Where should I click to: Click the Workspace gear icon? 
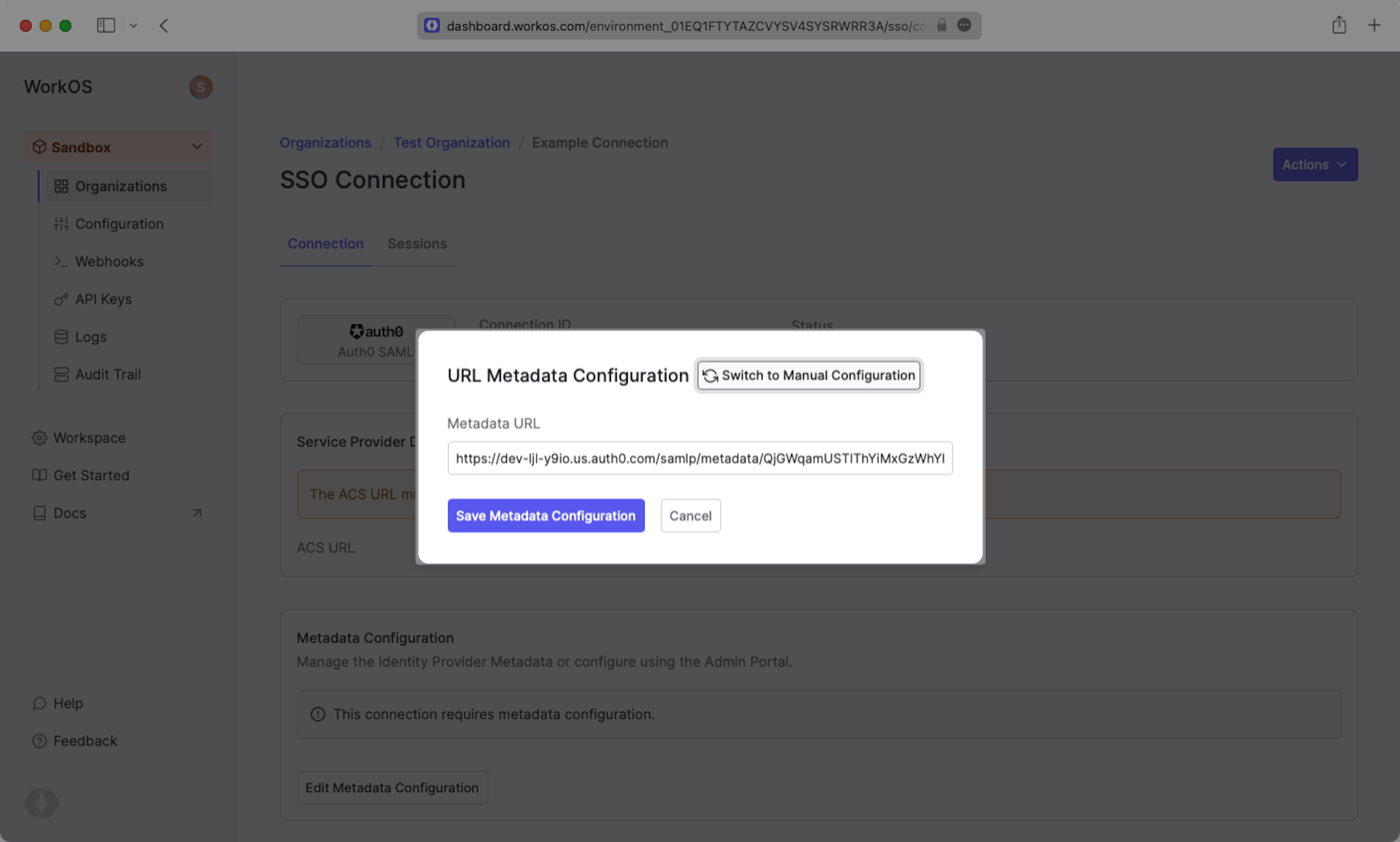(39, 438)
